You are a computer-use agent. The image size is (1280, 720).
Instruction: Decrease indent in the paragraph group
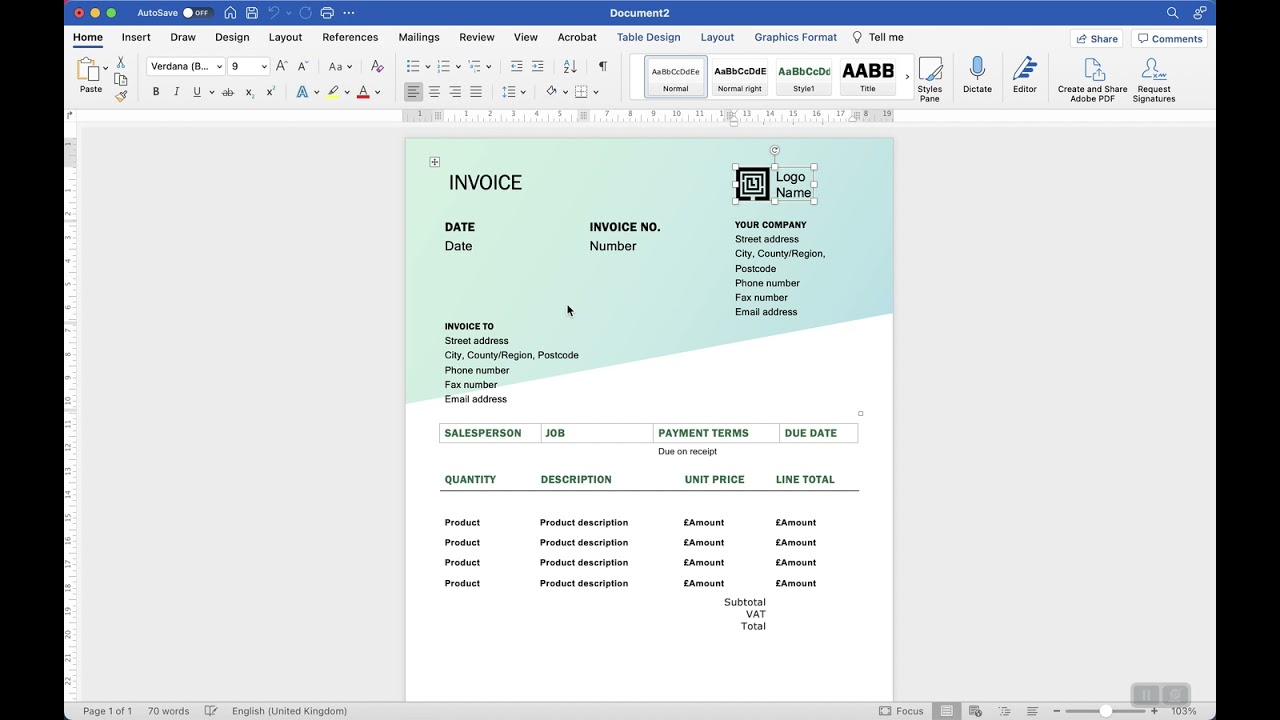516,66
